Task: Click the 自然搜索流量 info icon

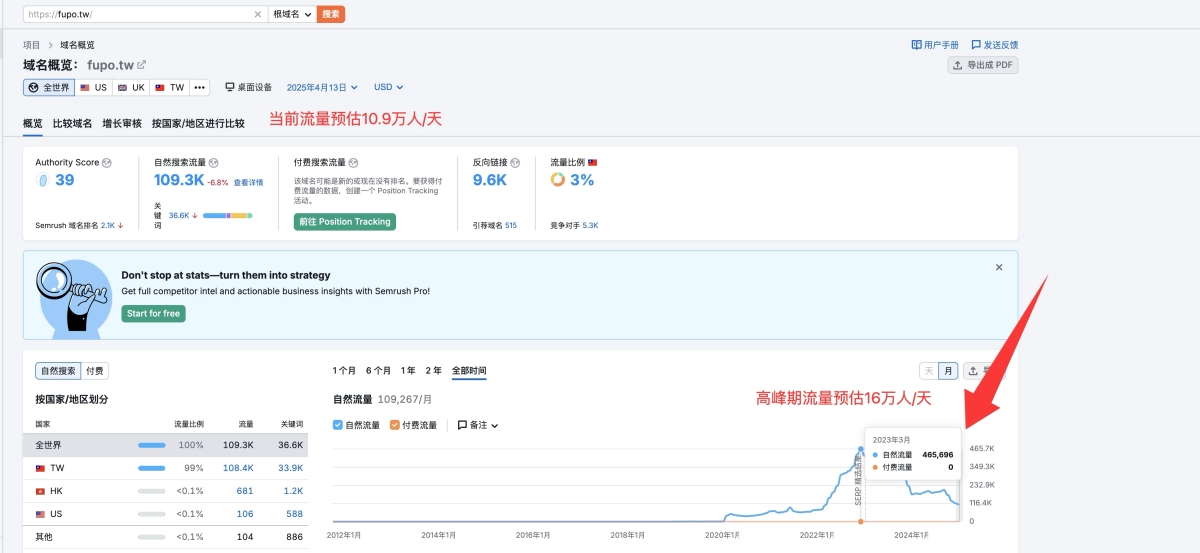Action: [212, 162]
